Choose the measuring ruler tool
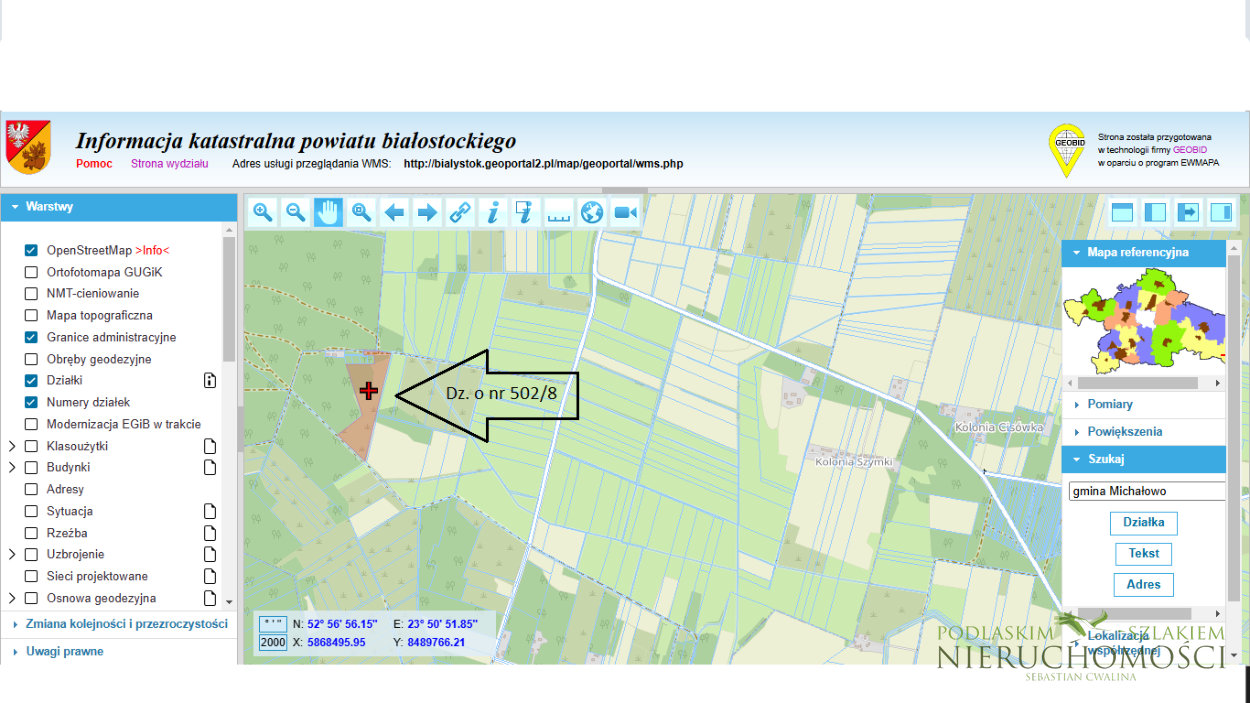Screen dimensions: 1250x703 tap(559, 212)
